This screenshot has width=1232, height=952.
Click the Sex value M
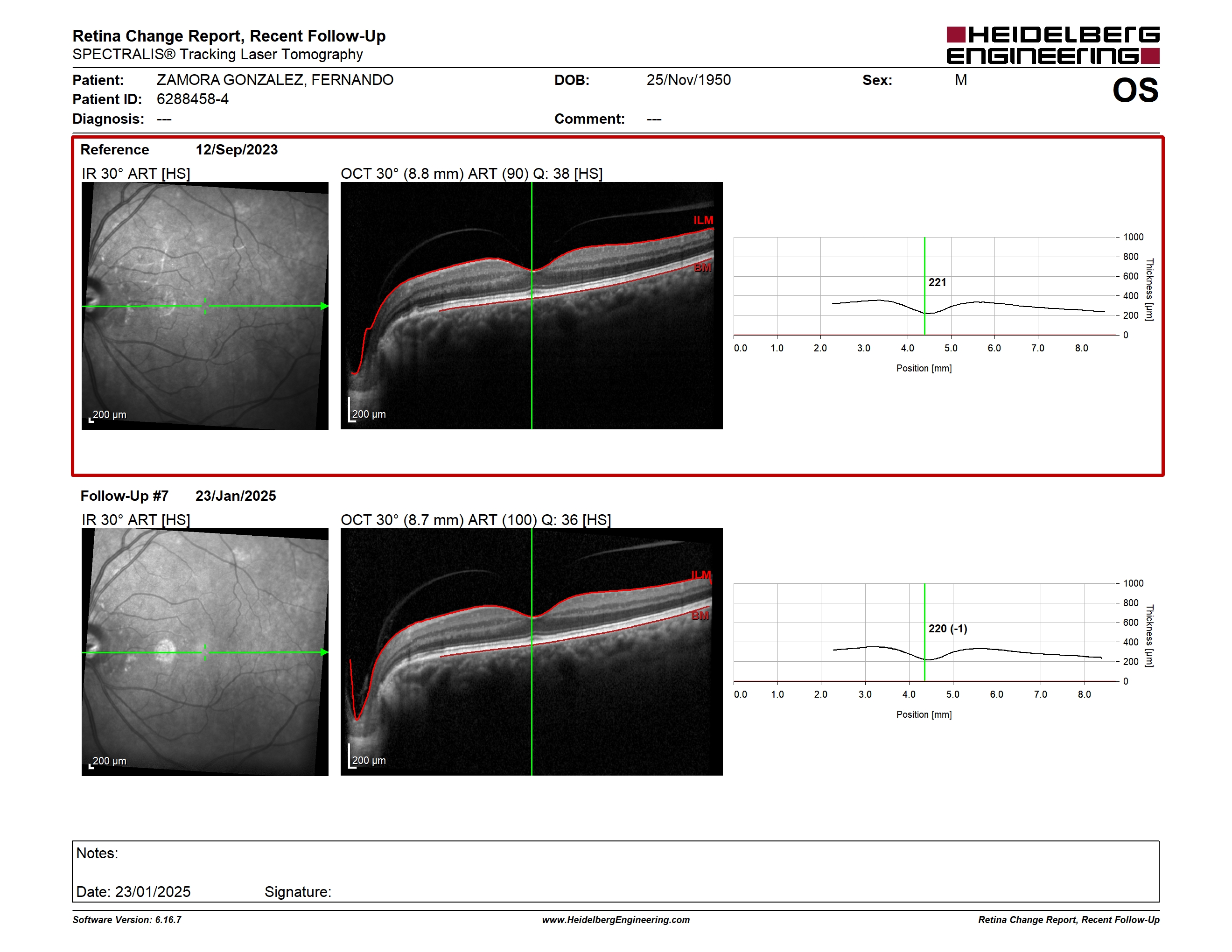961,80
